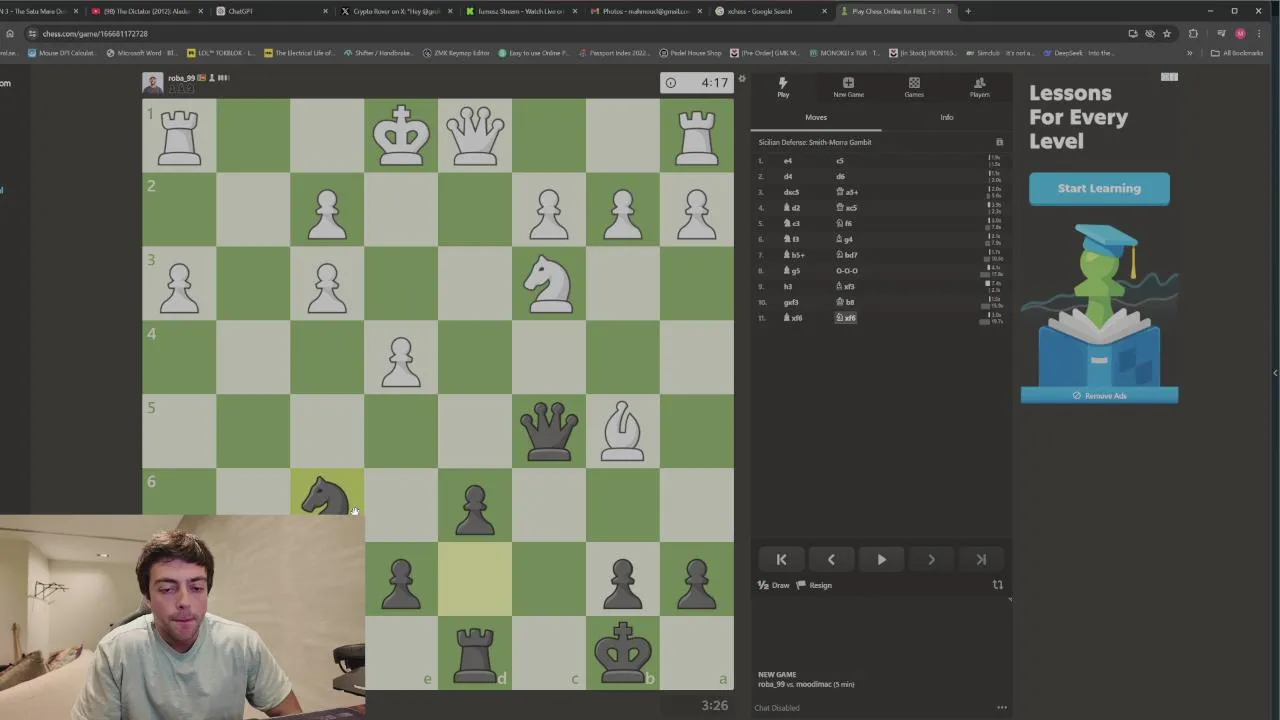Screen dimensions: 1280x720
Task: Click the ad options icon above Lessons banner
Action: point(1169,77)
